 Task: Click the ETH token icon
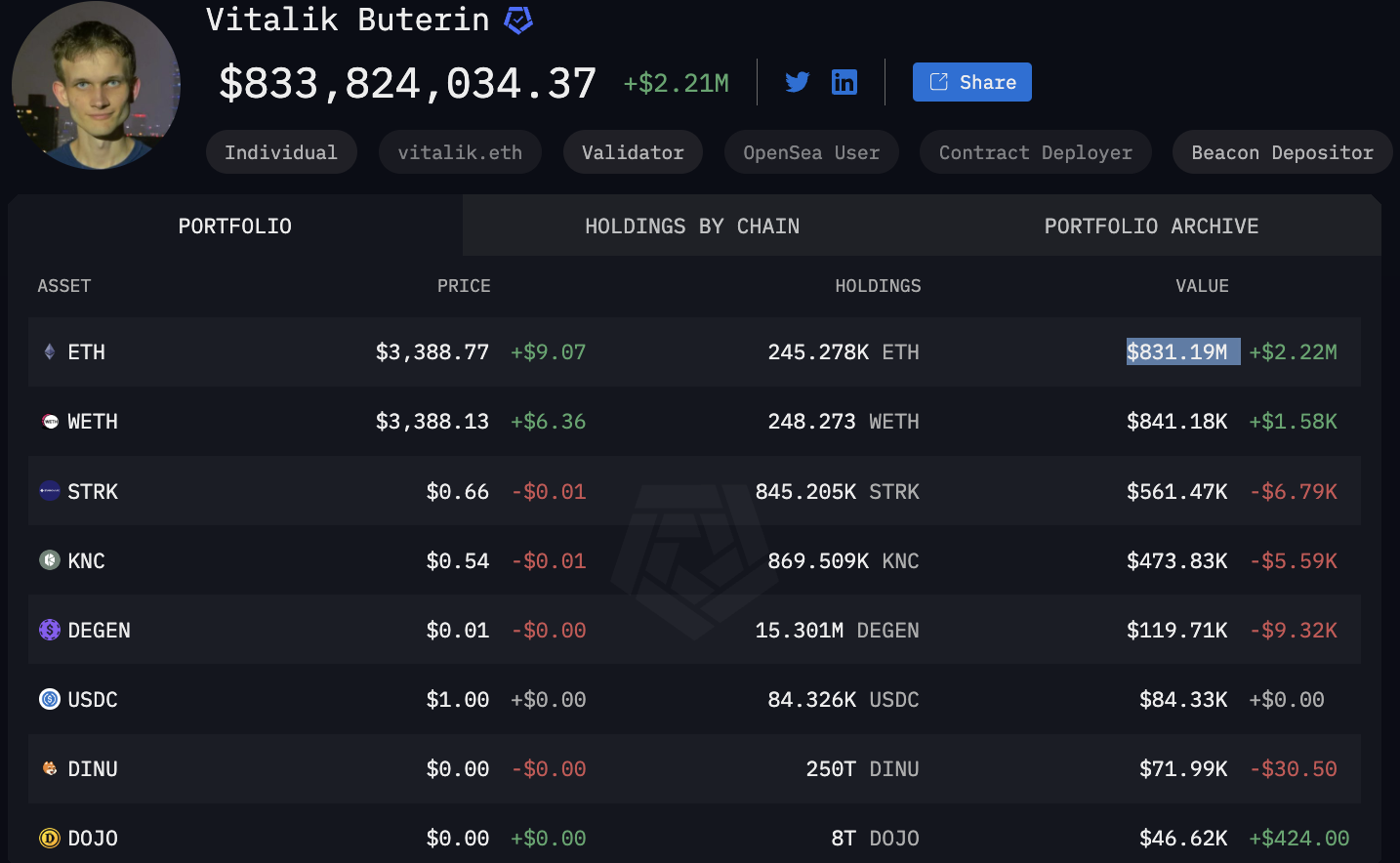click(50, 351)
